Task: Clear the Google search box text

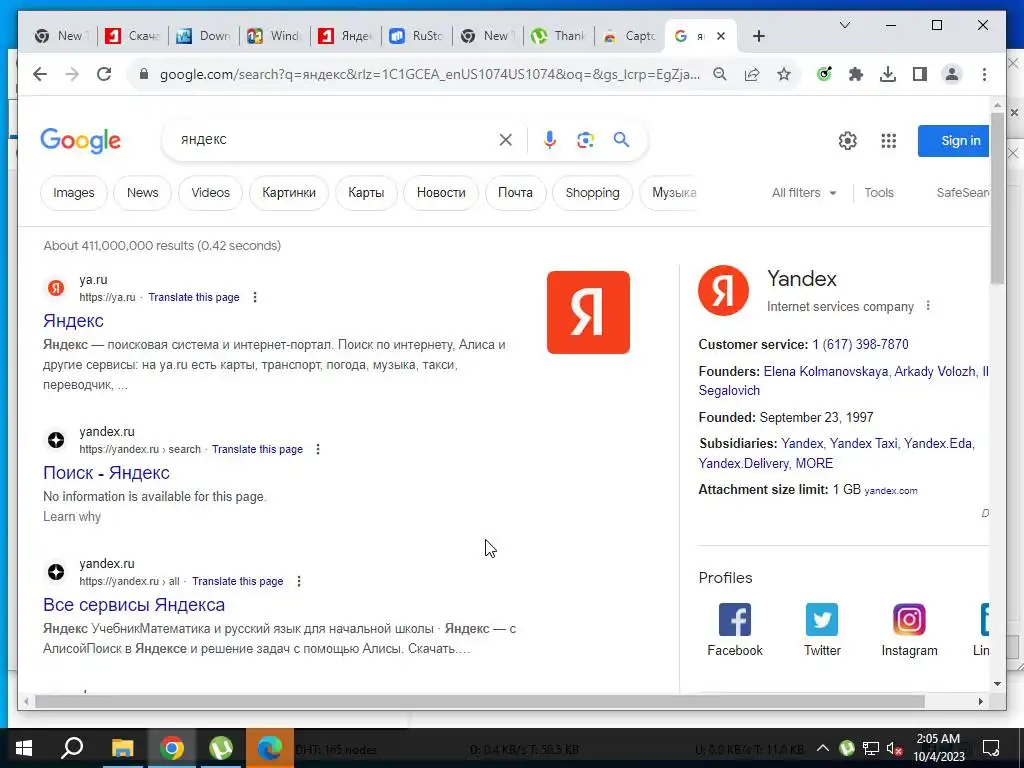Action: 505,140
